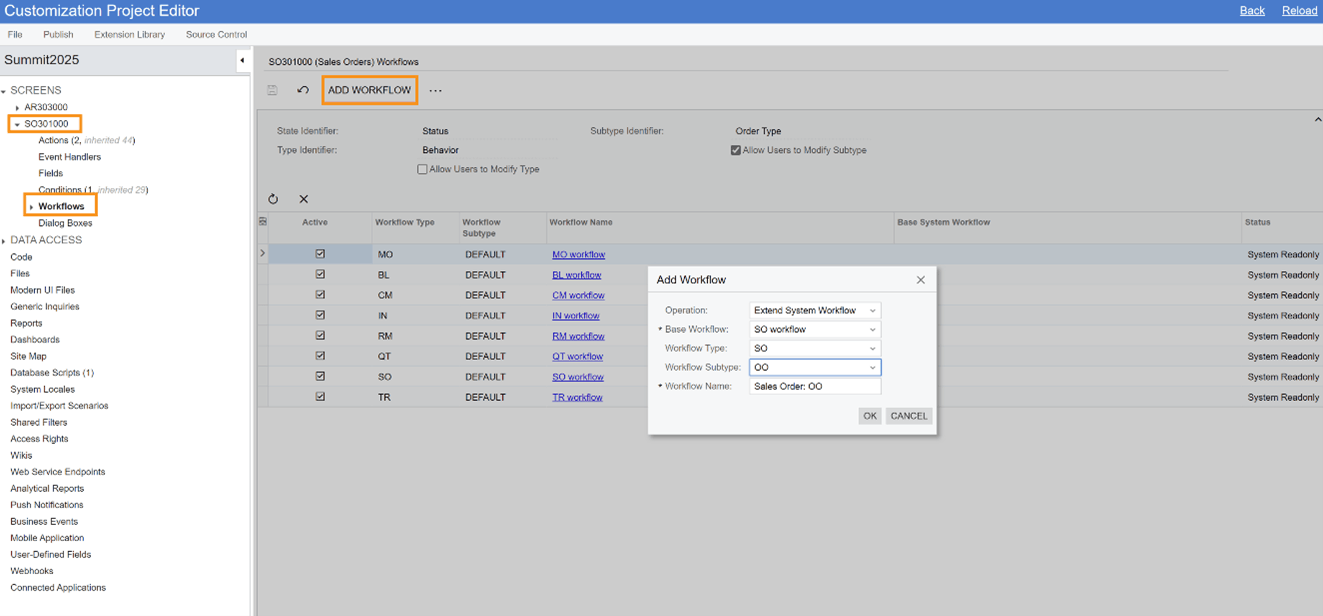Toggle Active checkbox for the RM row
The height and width of the screenshot is (616, 1323).
coord(320,336)
